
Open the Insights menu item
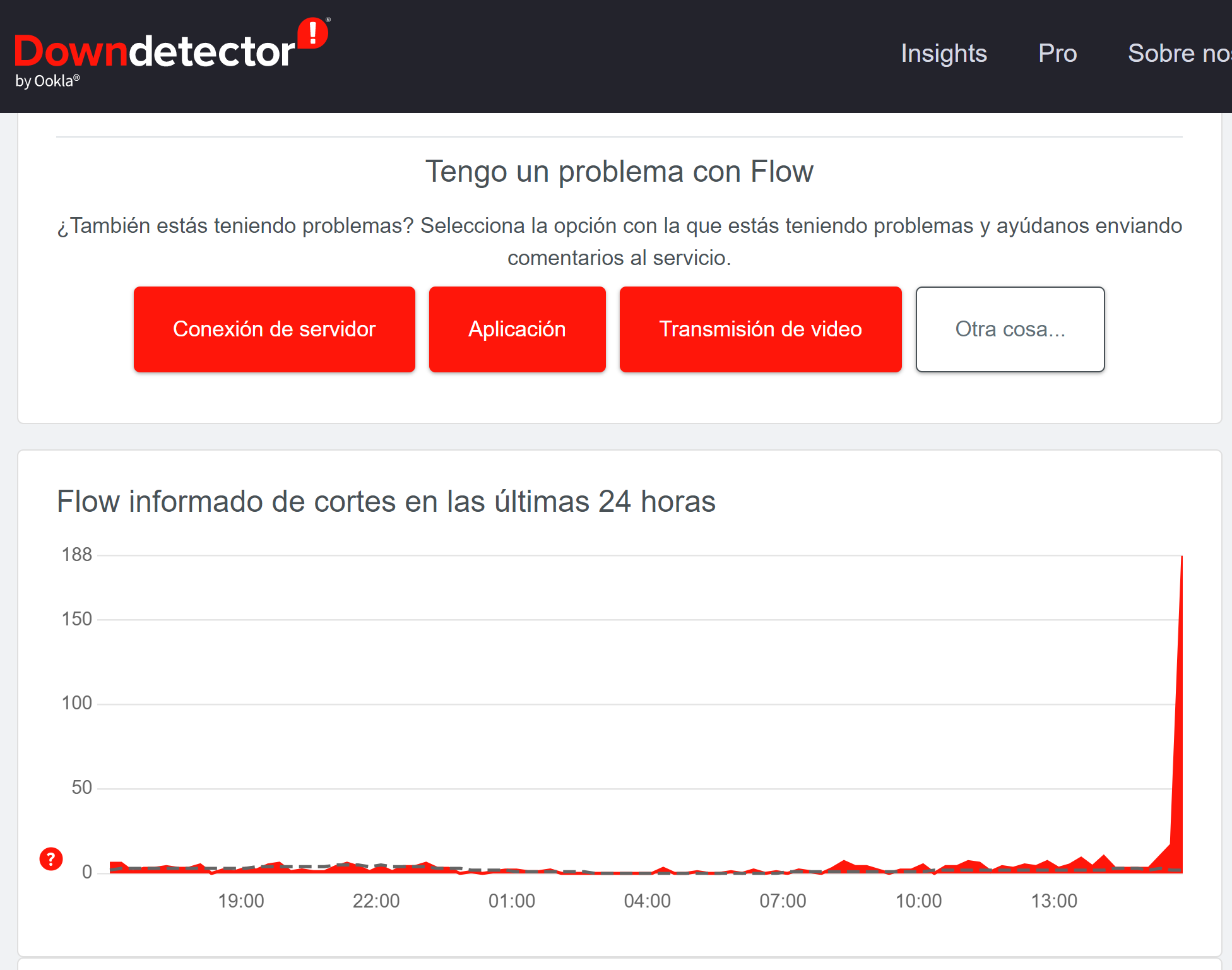pyautogui.click(x=944, y=53)
